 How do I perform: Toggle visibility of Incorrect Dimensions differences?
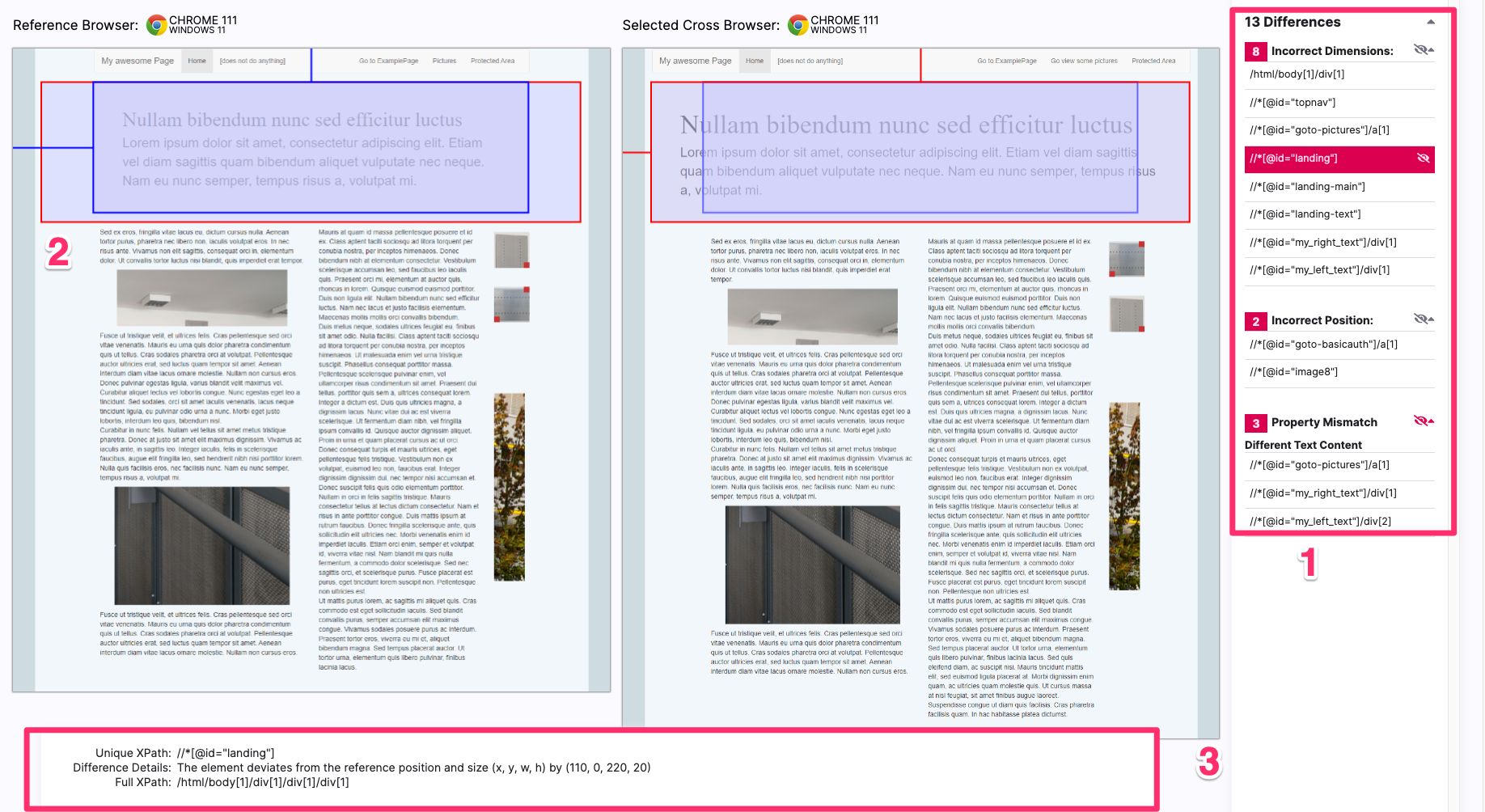pos(1420,50)
